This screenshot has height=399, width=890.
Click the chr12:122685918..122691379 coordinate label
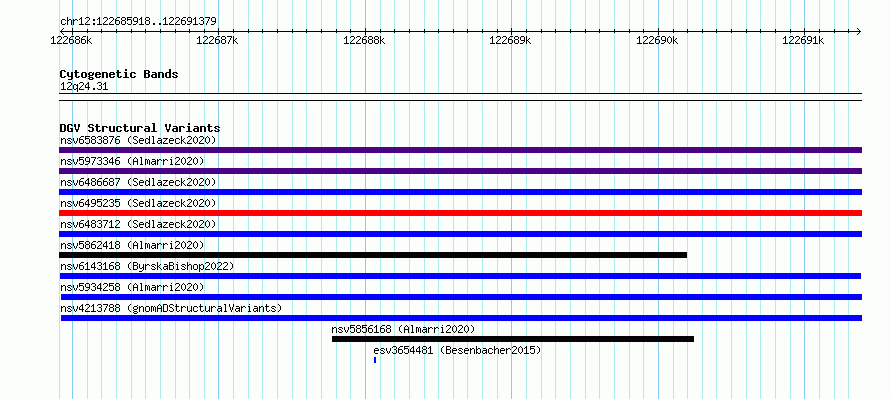pos(138,22)
